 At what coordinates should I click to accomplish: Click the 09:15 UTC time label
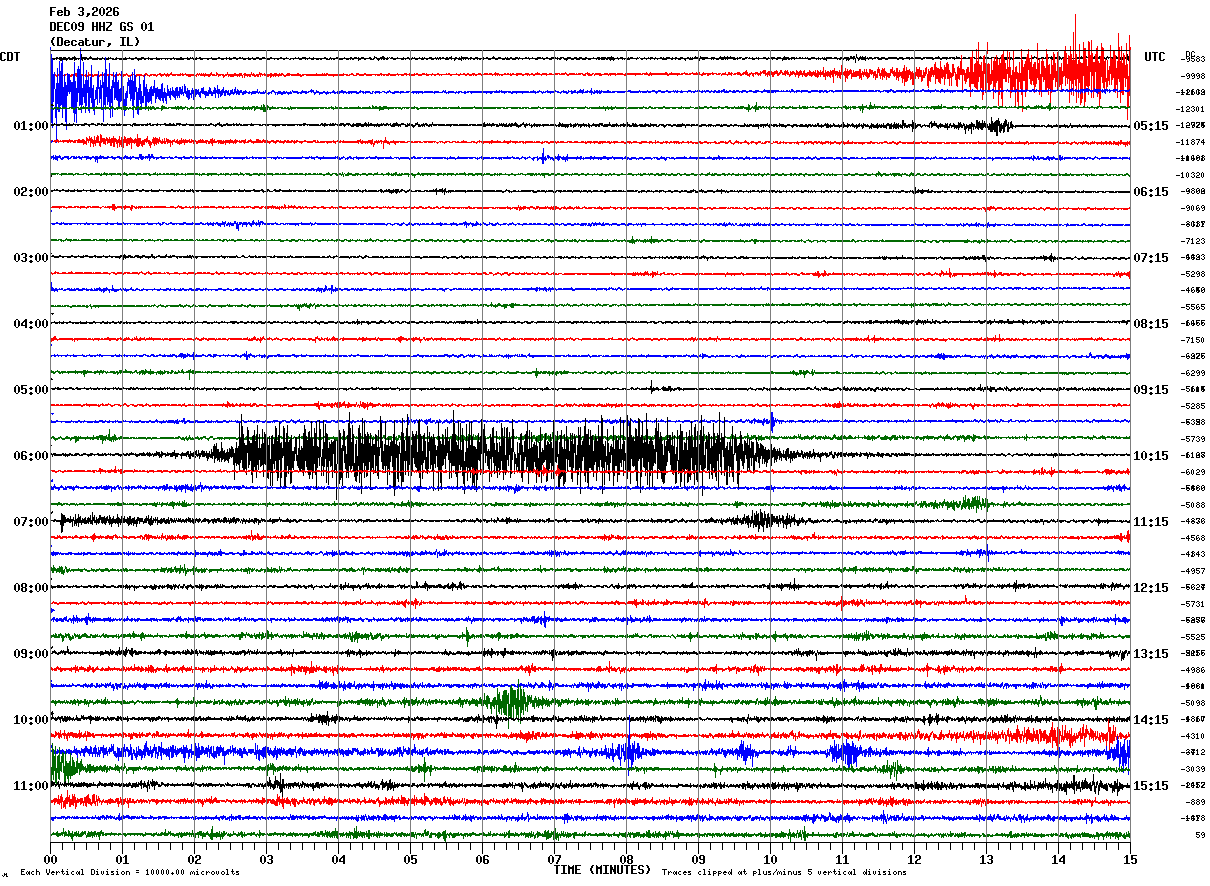click(x=1151, y=390)
